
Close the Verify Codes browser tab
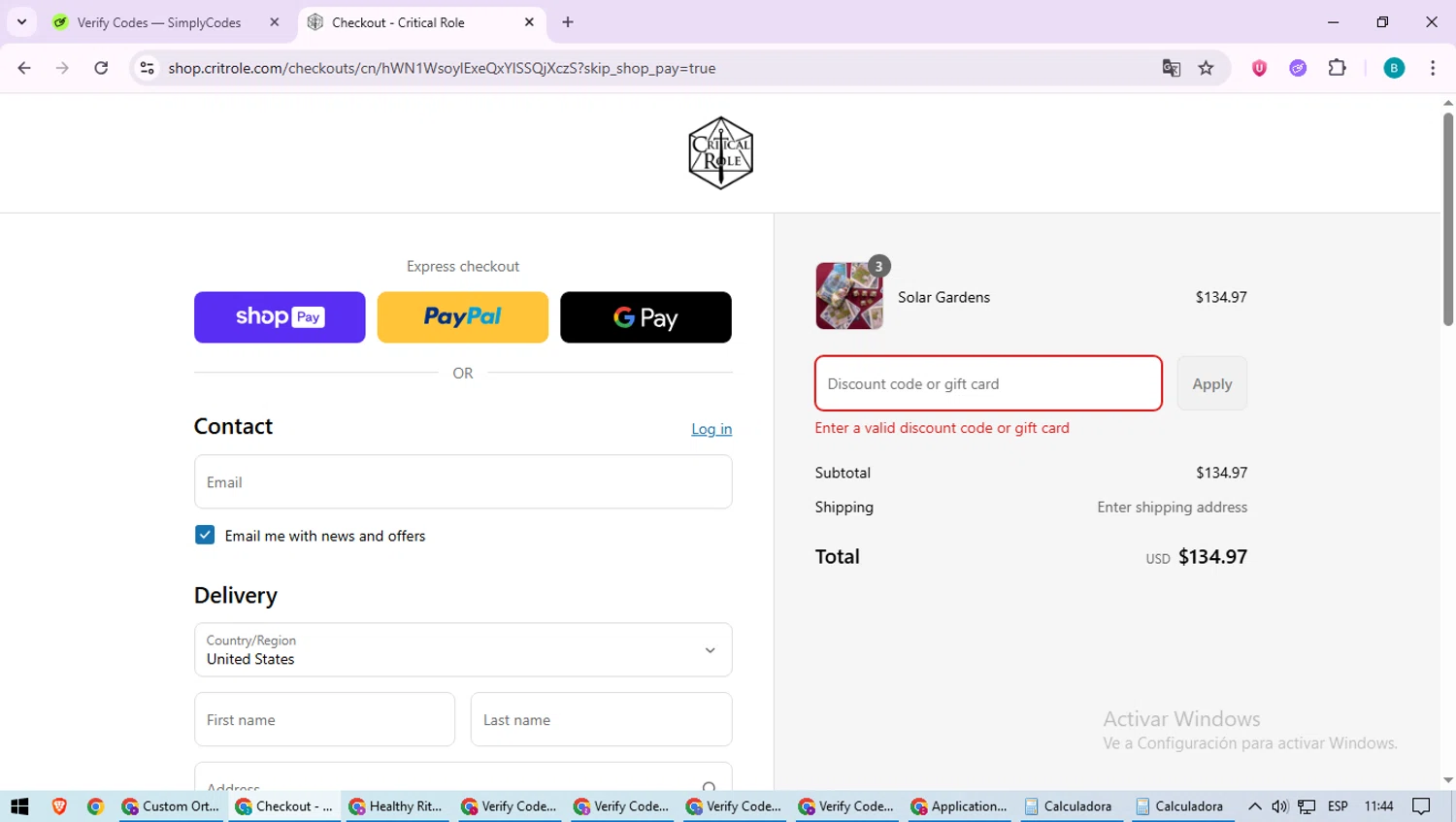[x=275, y=22]
